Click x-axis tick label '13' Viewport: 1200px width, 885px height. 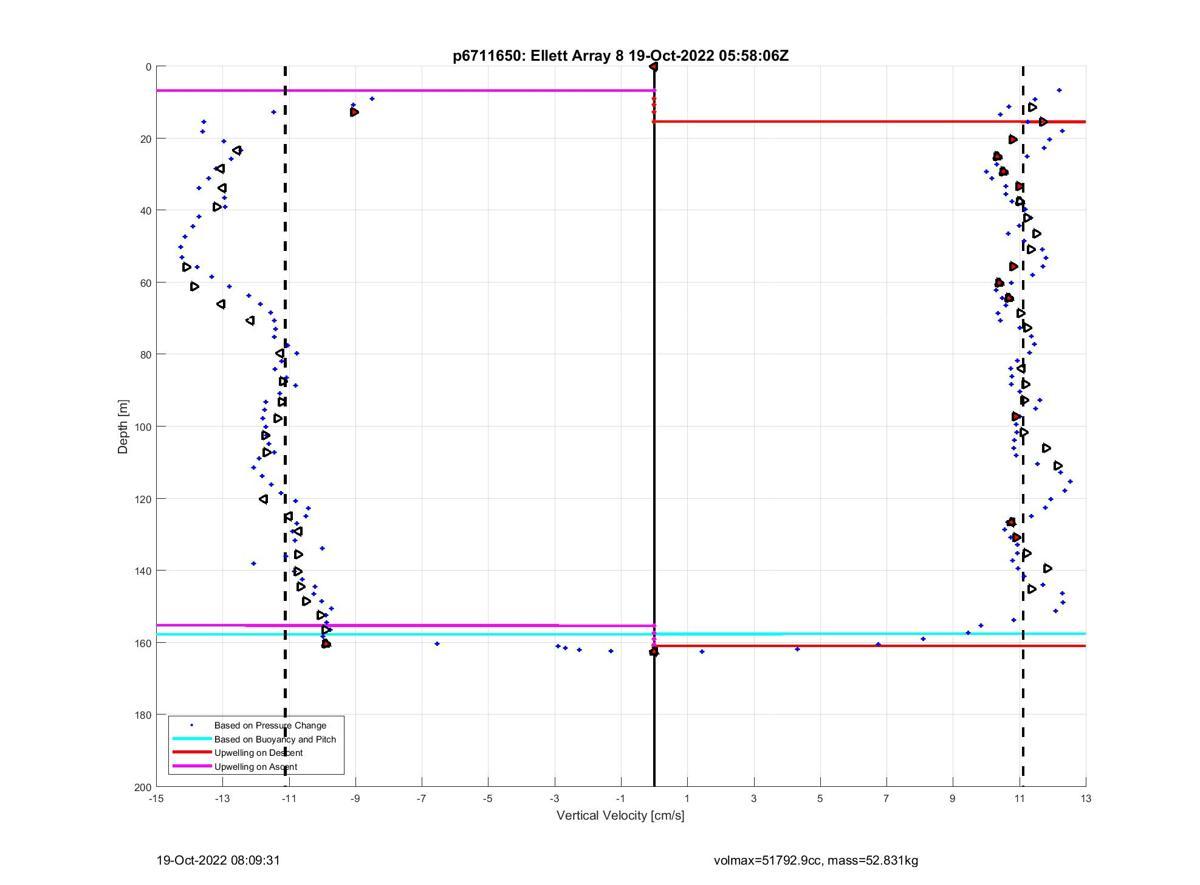[1086, 799]
